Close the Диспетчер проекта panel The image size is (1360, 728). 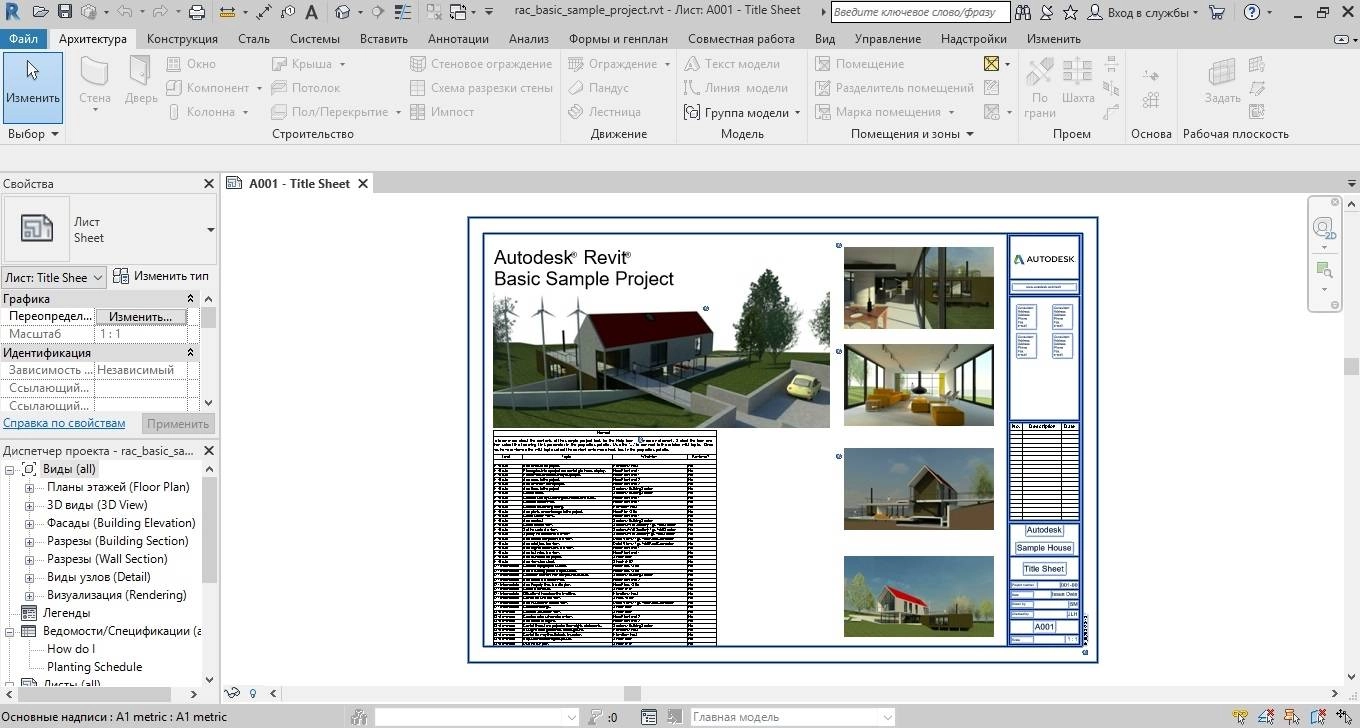tap(209, 451)
